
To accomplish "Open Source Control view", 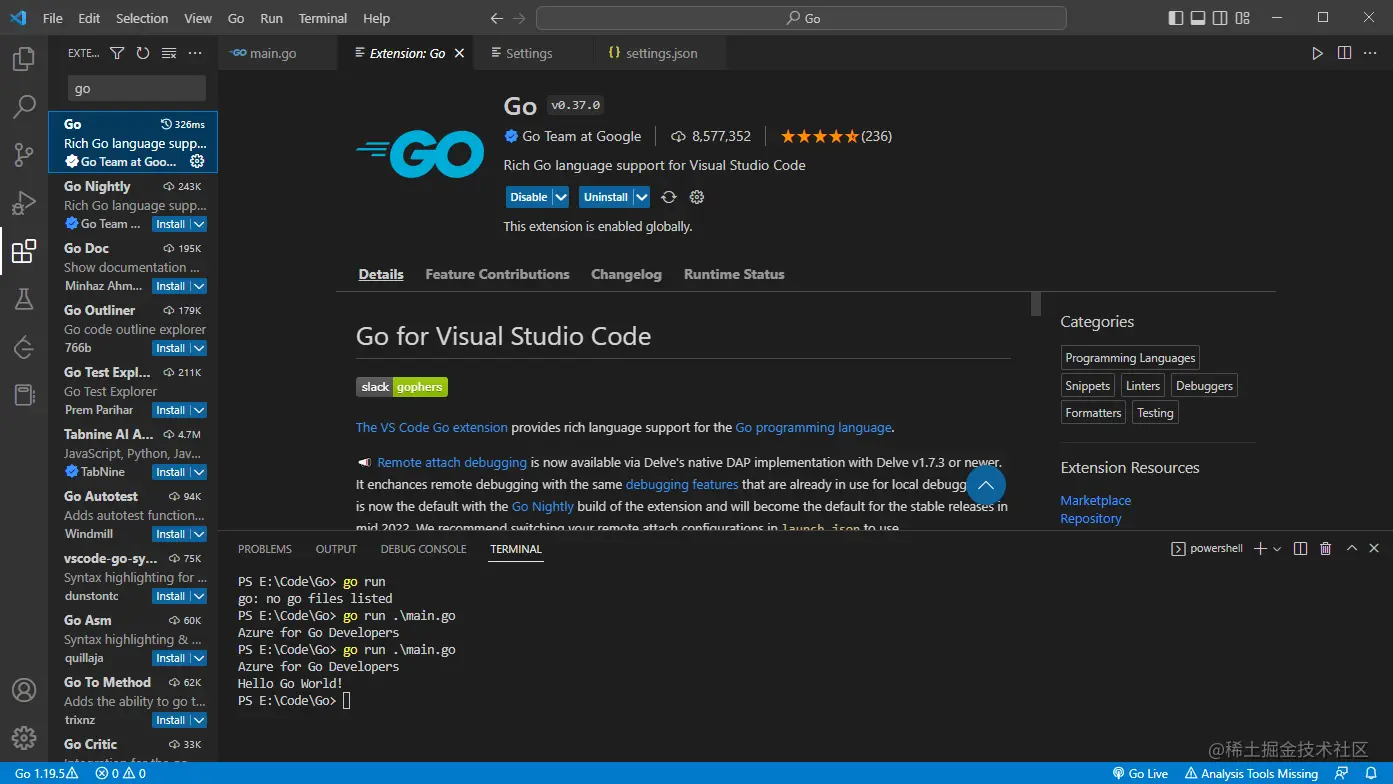I will (x=24, y=154).
